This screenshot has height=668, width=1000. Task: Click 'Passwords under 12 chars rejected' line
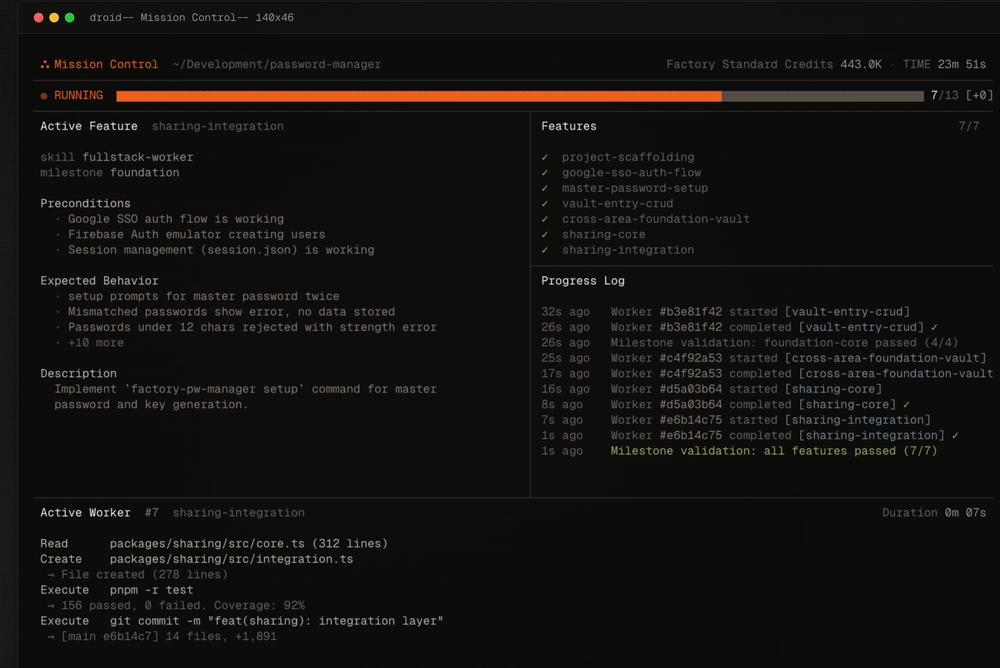click(253, 327)
